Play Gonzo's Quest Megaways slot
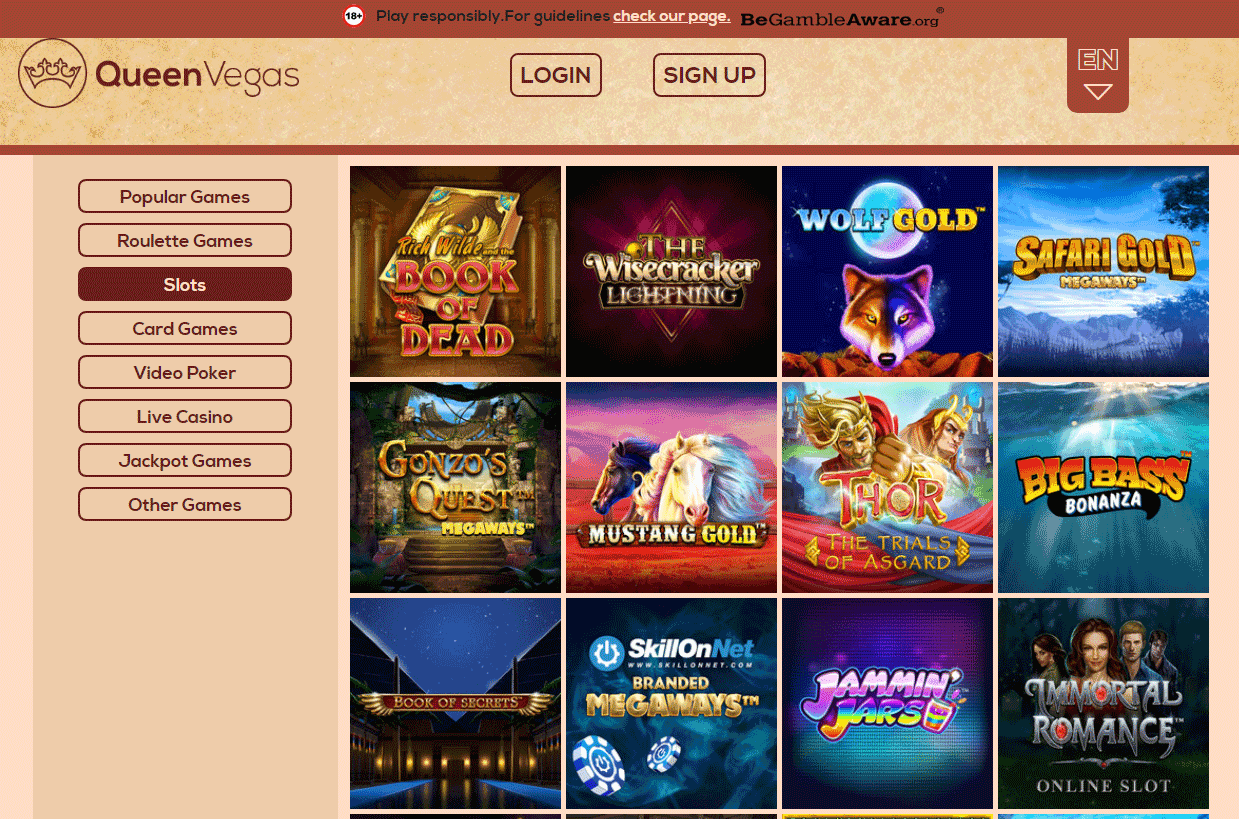Viewport: 1239px width, 819px height. (x=455, y=487)
